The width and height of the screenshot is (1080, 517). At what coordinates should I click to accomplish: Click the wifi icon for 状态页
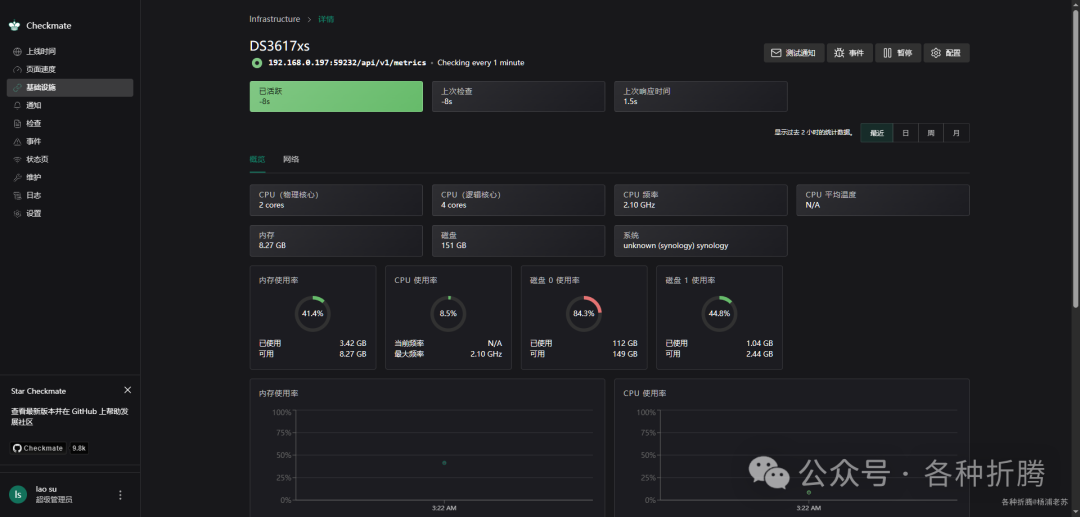click(17, 159)
